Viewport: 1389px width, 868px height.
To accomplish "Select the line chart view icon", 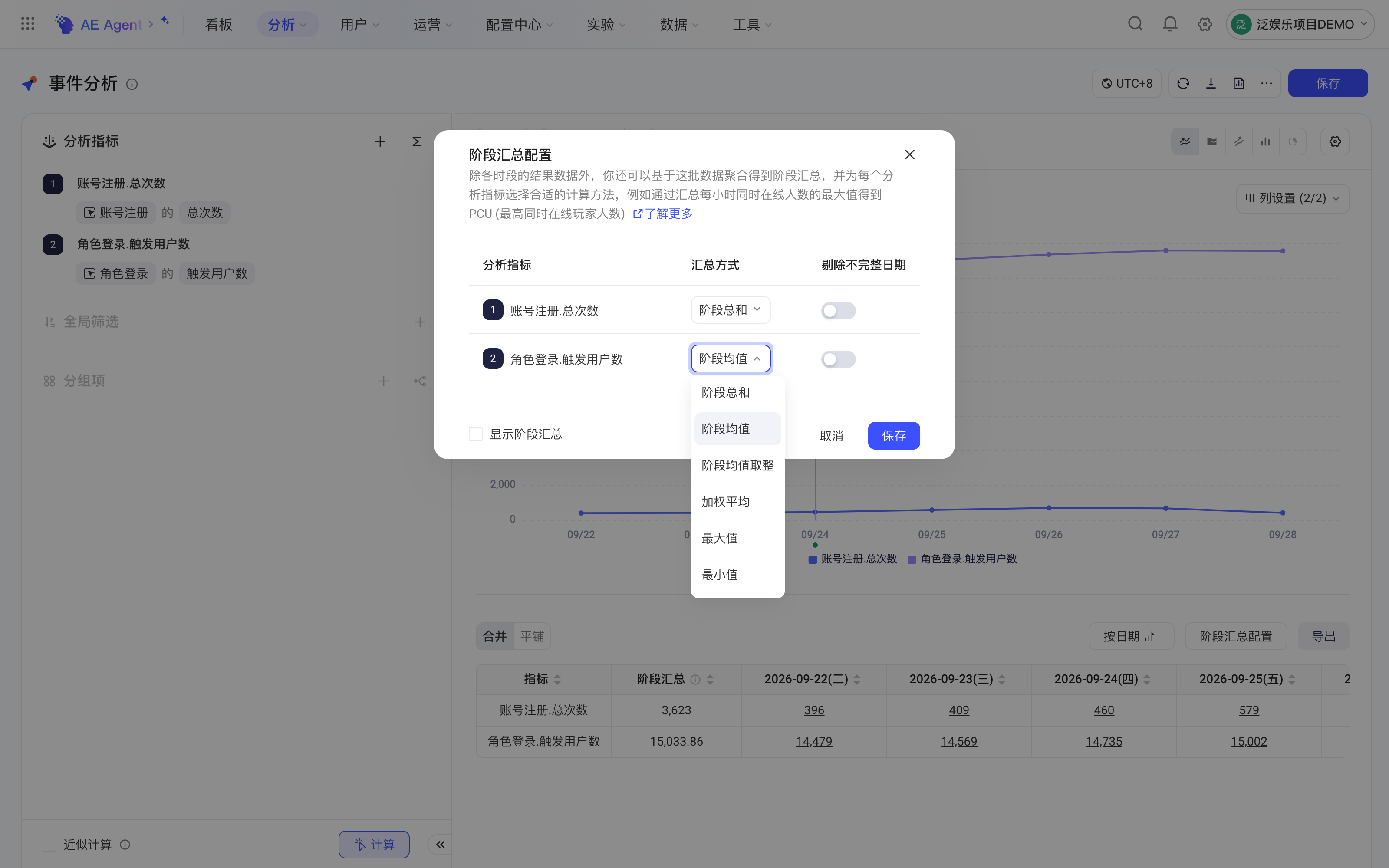I will [1185, 142].
